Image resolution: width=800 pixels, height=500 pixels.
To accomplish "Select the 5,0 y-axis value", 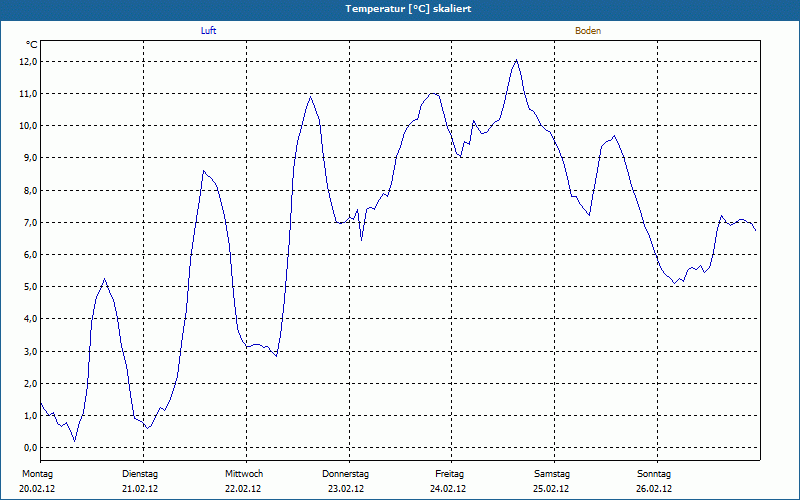I will tap(30, 287).
